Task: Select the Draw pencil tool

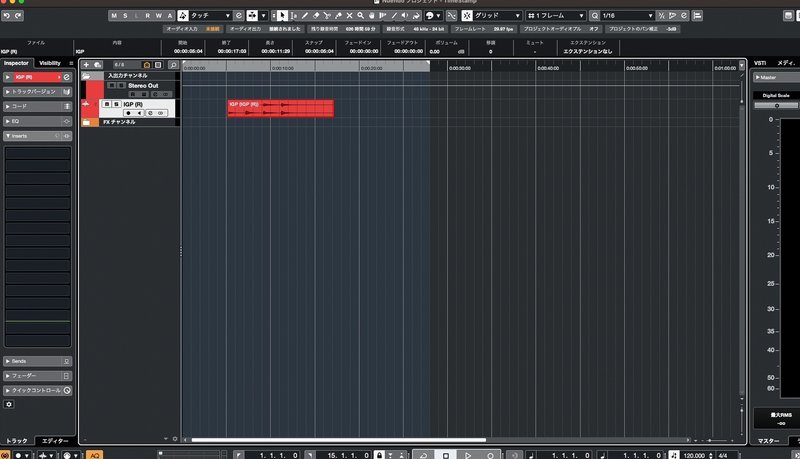Action: (x=305, y=16)
